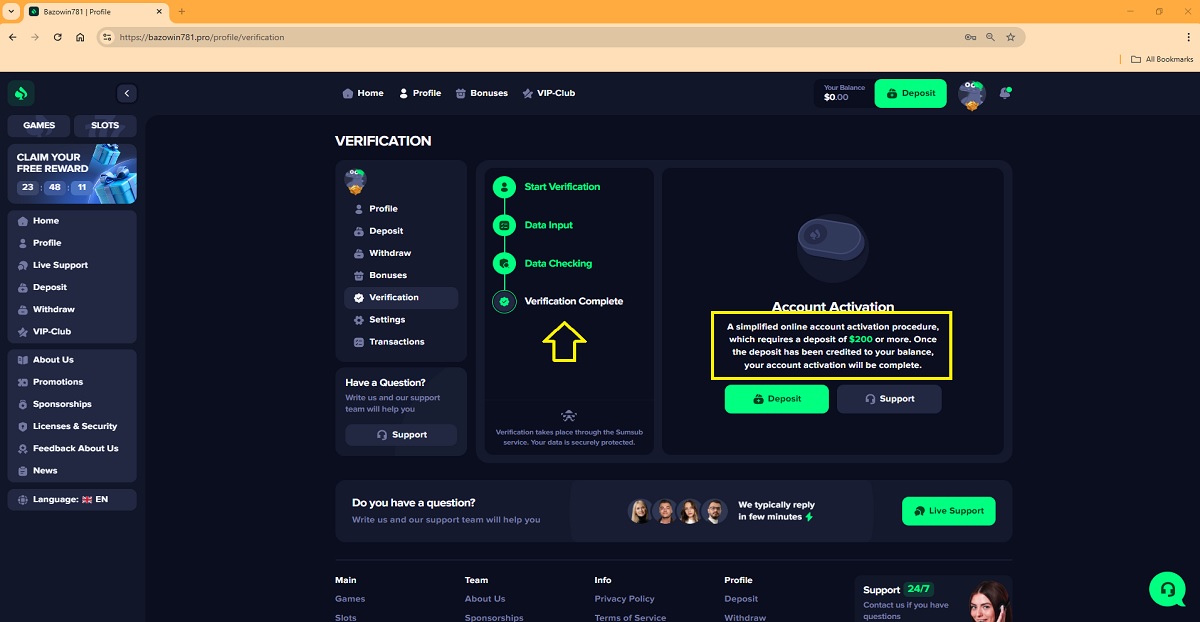Screen dimensions: 1200x622
Task: Click the browser address bar URL field
Action: coord(500,37)
